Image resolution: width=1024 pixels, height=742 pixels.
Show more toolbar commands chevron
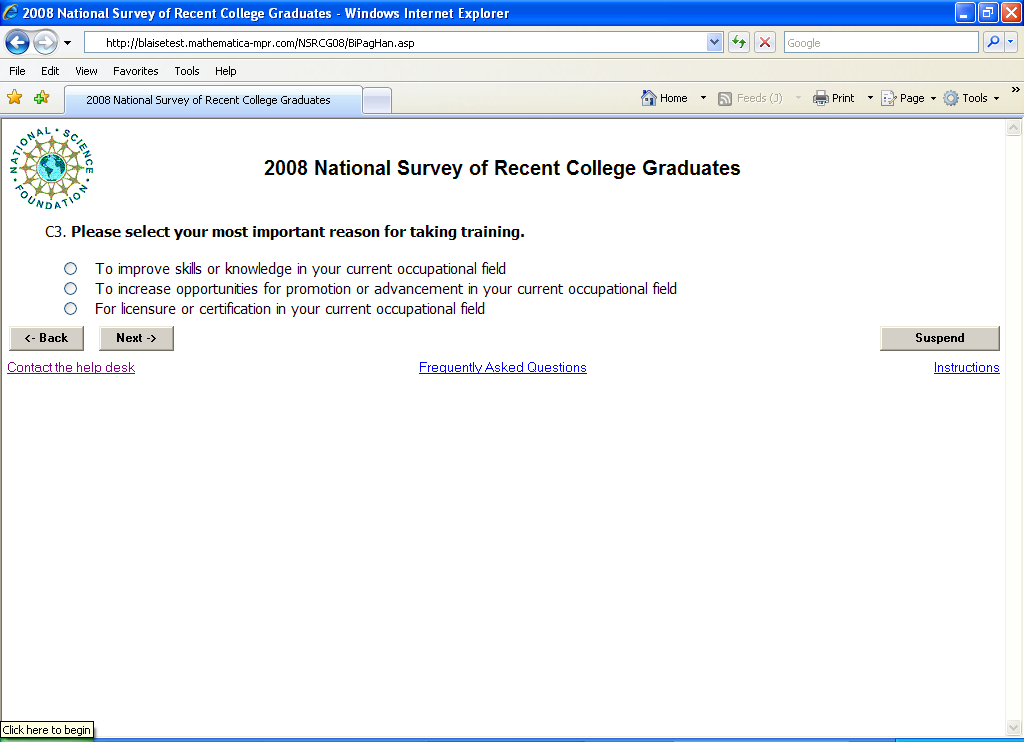pos(1016,89)
